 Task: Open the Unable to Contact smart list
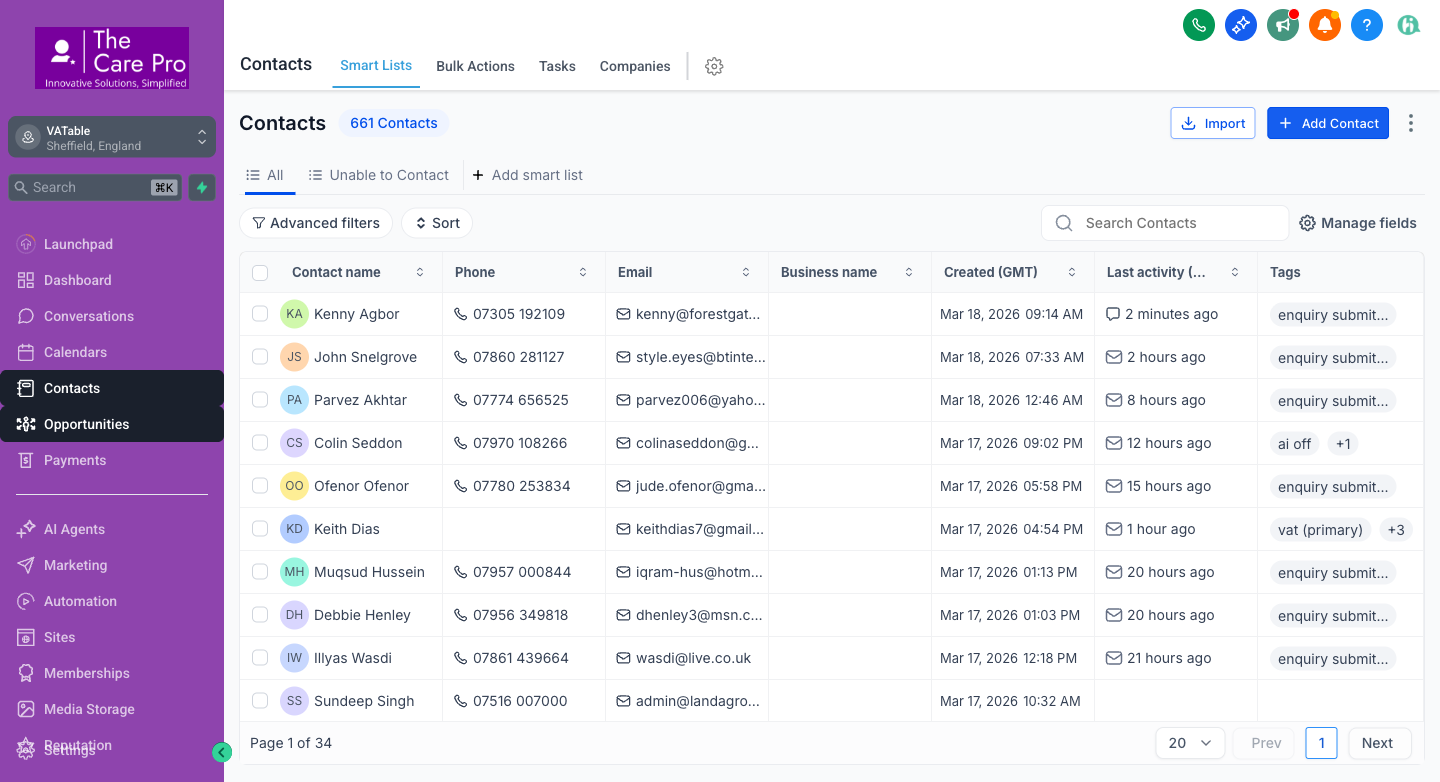tap(388, 175)
